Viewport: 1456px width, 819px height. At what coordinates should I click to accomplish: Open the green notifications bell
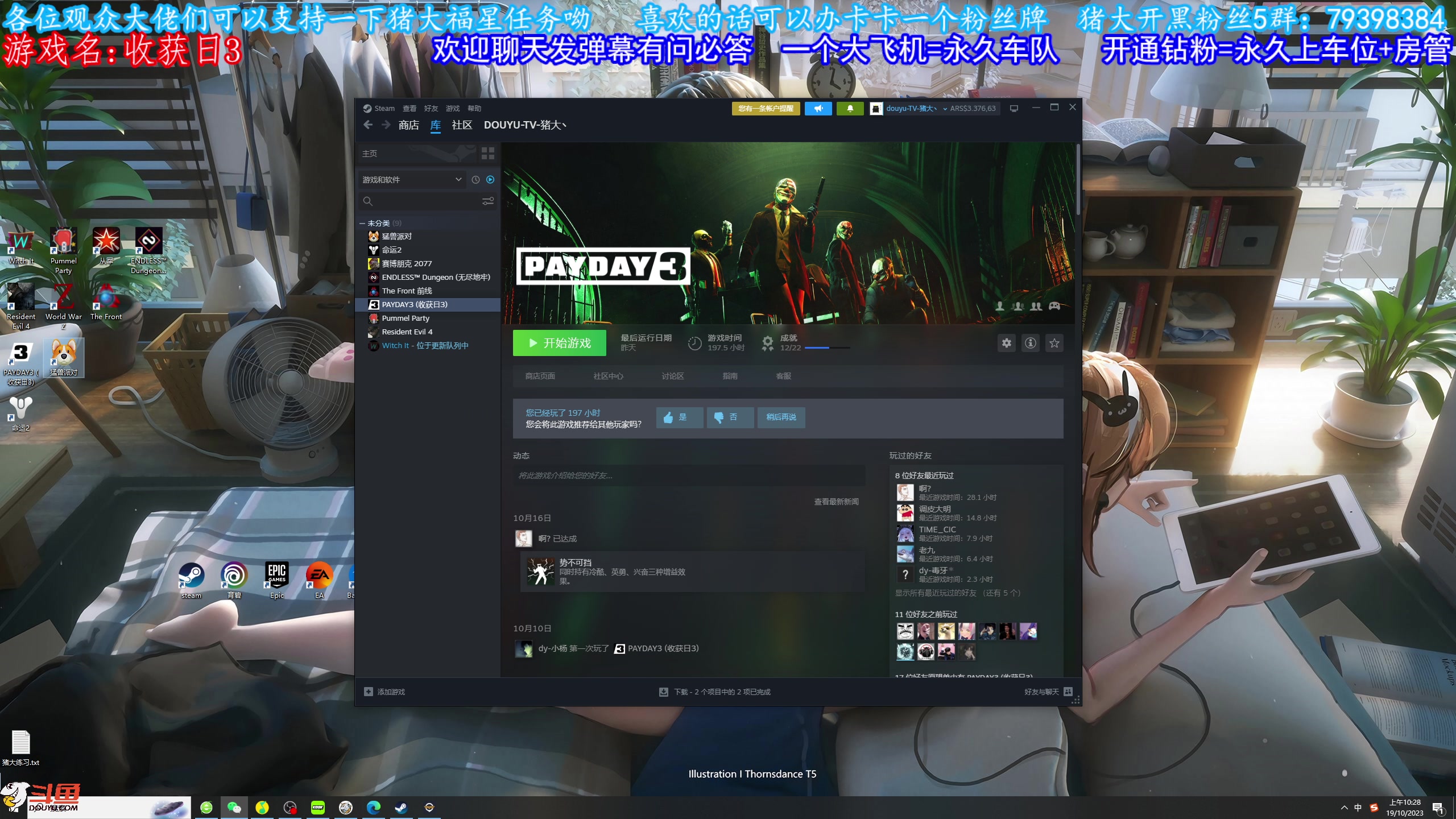850,108
